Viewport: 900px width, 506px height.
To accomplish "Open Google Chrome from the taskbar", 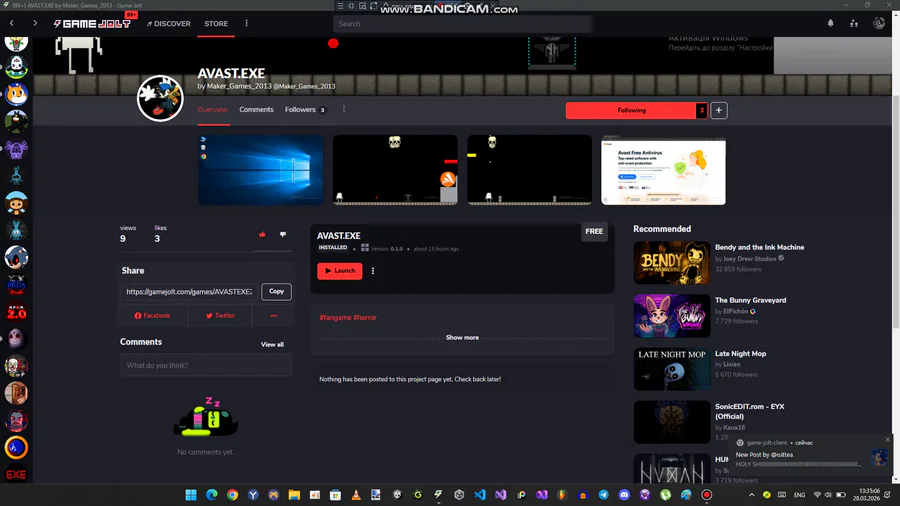I will 232,495.
